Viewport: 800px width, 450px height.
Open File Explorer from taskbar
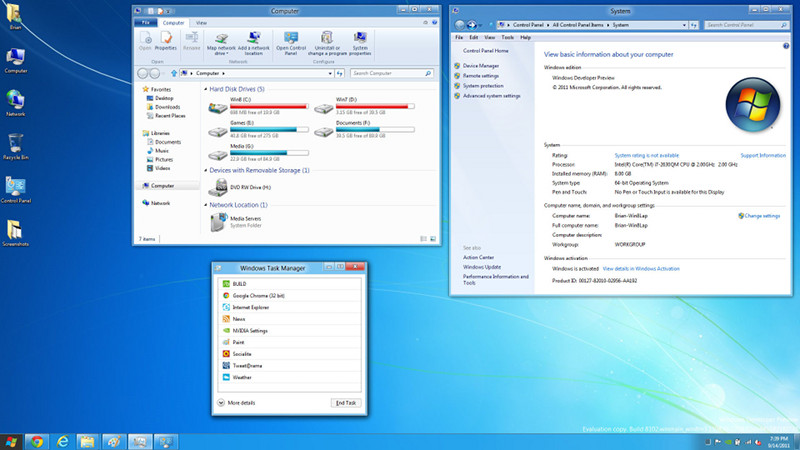88,442
